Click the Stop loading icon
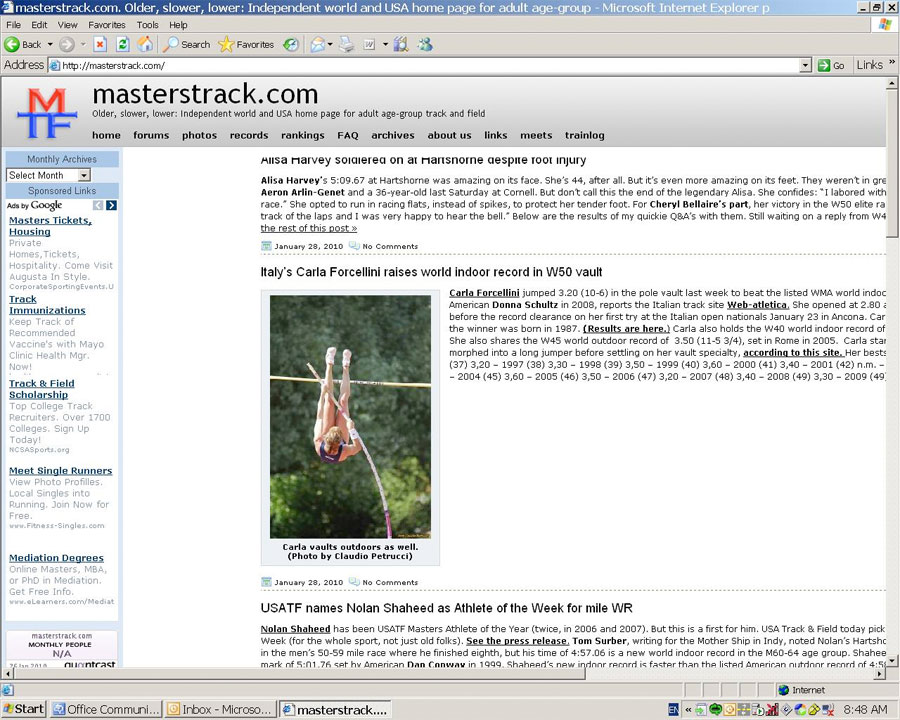 tap(100, 44)
